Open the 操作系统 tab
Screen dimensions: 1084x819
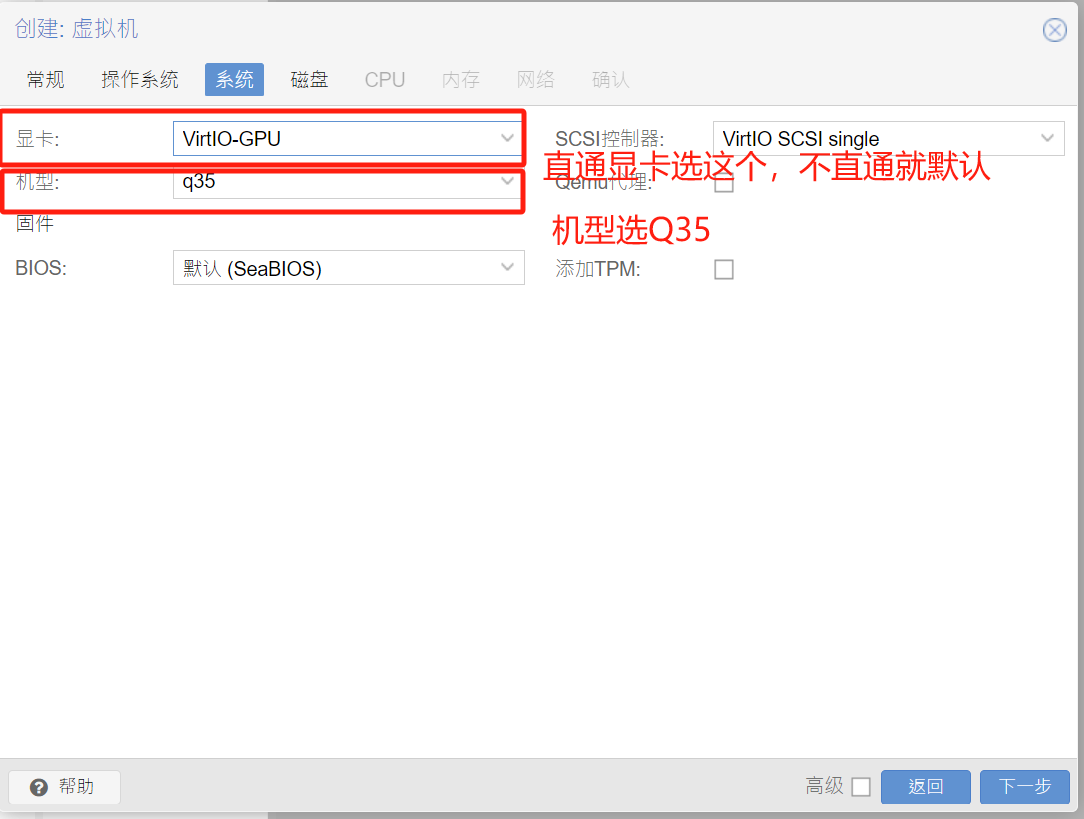(140, 80)
